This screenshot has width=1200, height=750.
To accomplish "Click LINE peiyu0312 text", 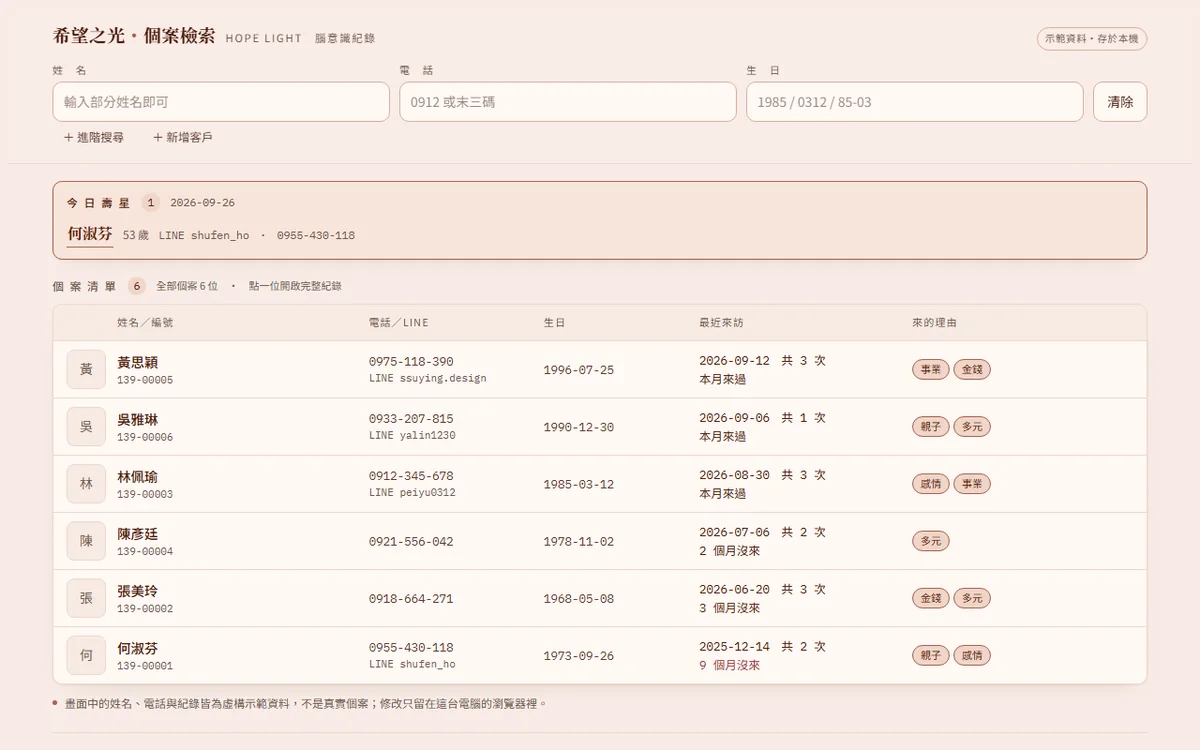I will tap(412, 493).
